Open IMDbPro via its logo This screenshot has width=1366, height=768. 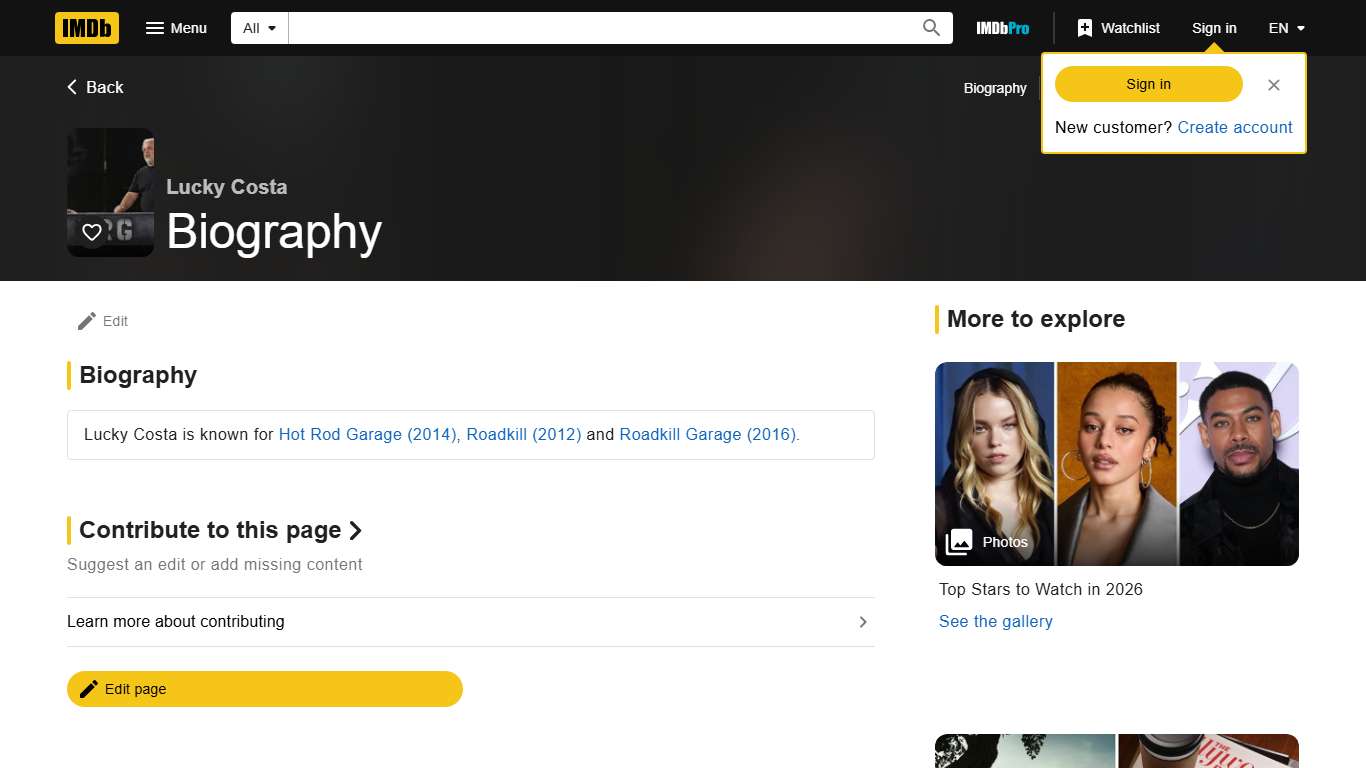(x=1002, y=28)
